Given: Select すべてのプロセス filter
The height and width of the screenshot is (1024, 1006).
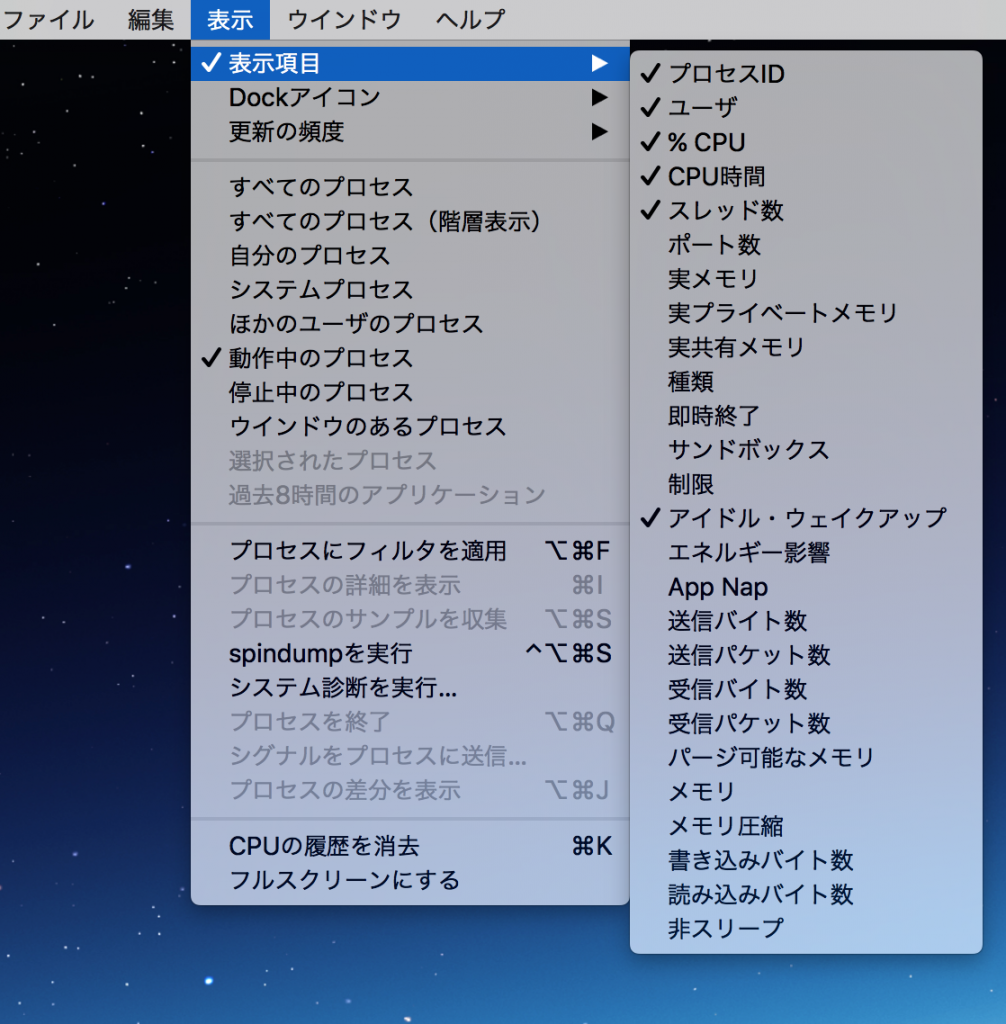Looking at the screenshot, I should (x=410, y=187).
